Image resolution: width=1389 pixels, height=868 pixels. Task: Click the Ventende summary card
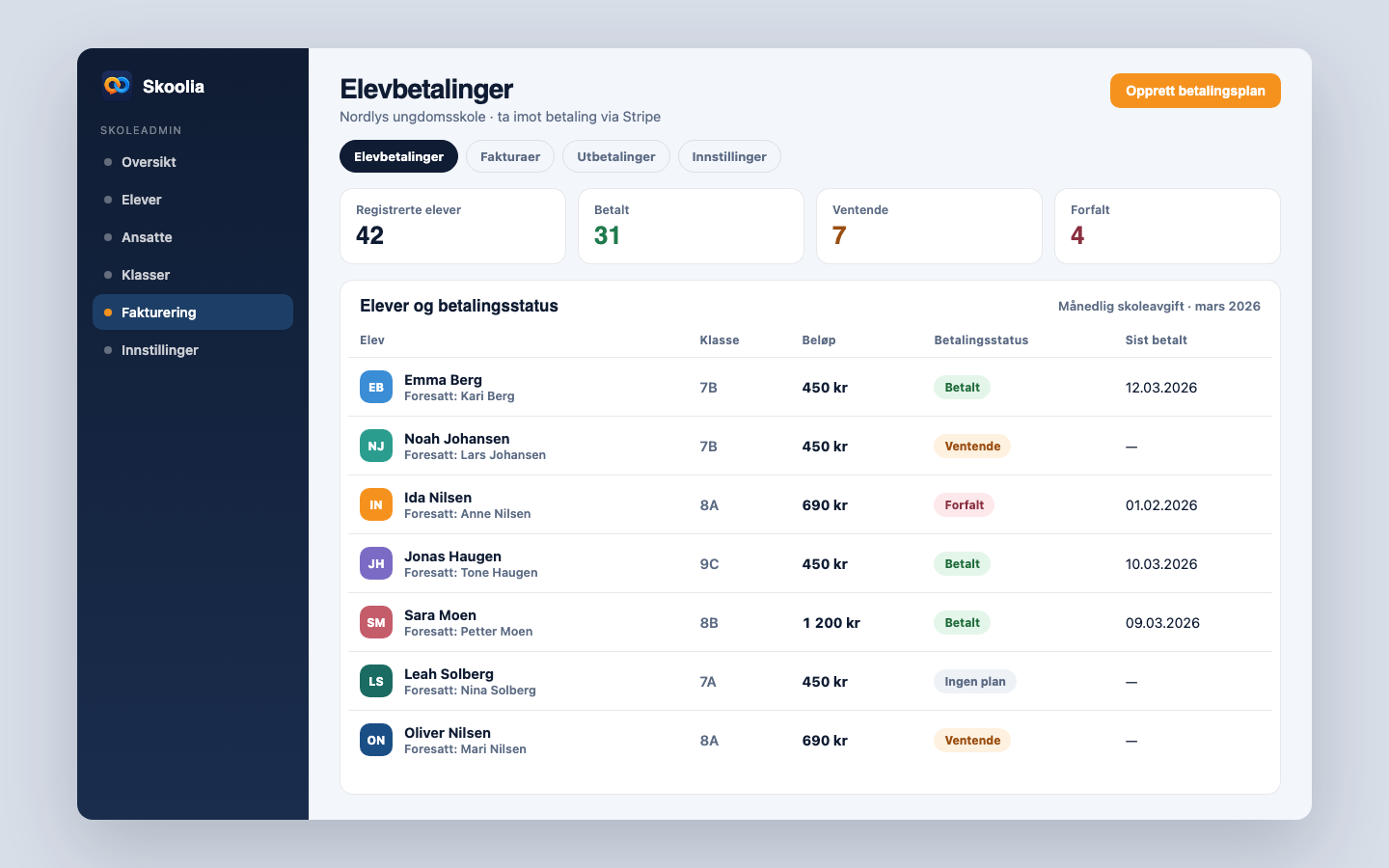click(929, 226)
